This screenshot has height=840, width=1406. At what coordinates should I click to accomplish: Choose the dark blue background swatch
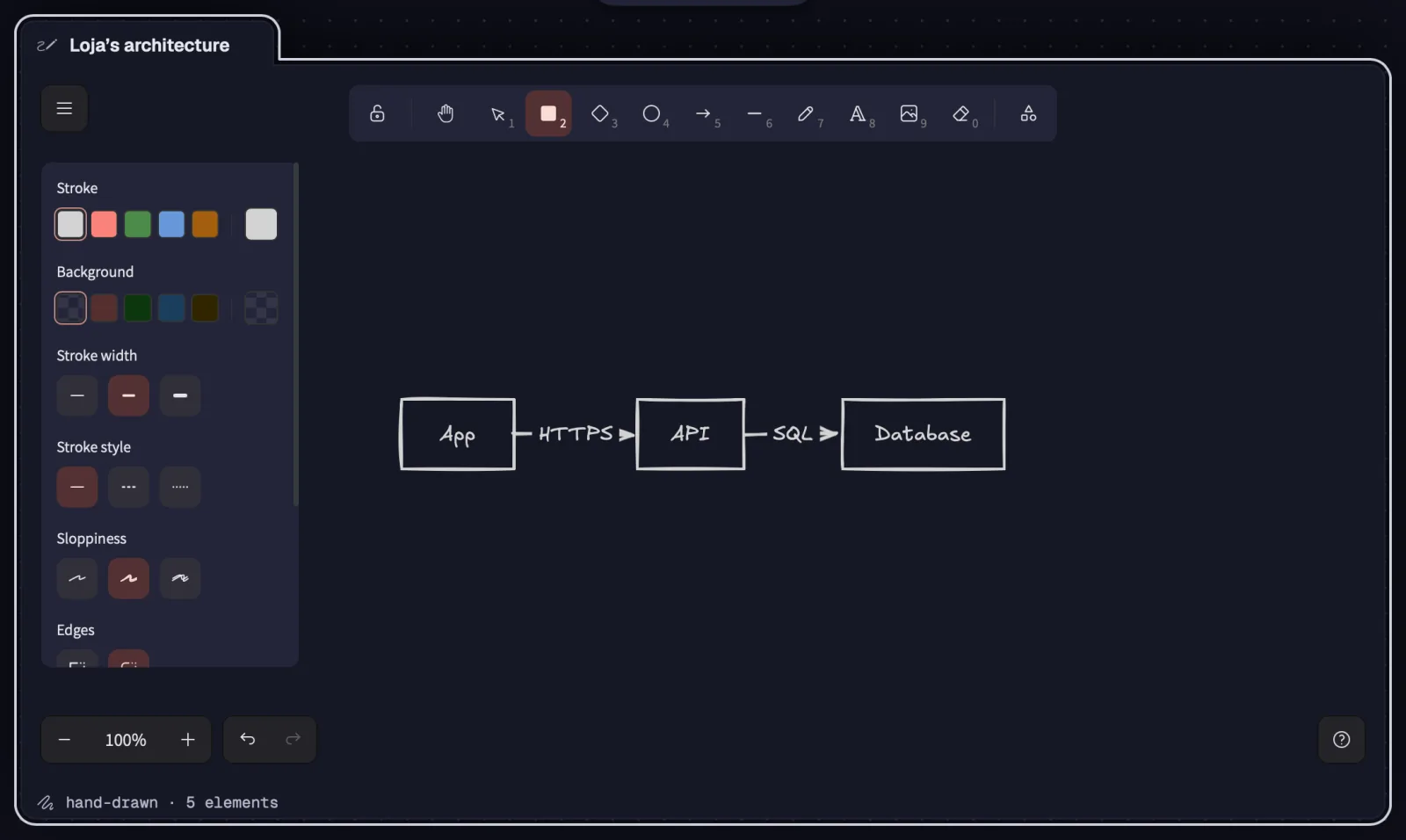pyautogui.click(x=171, y=308)
